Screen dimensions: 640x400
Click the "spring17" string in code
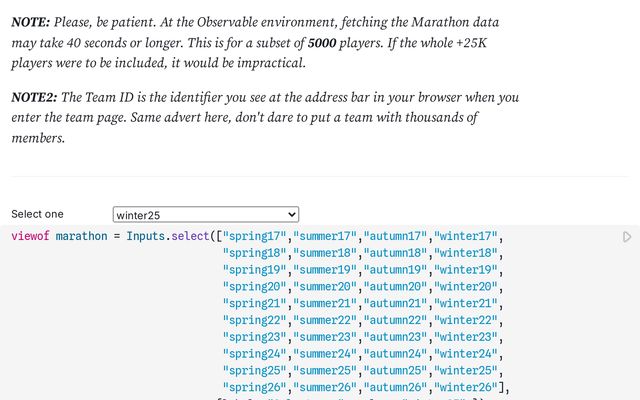(255, 236)
